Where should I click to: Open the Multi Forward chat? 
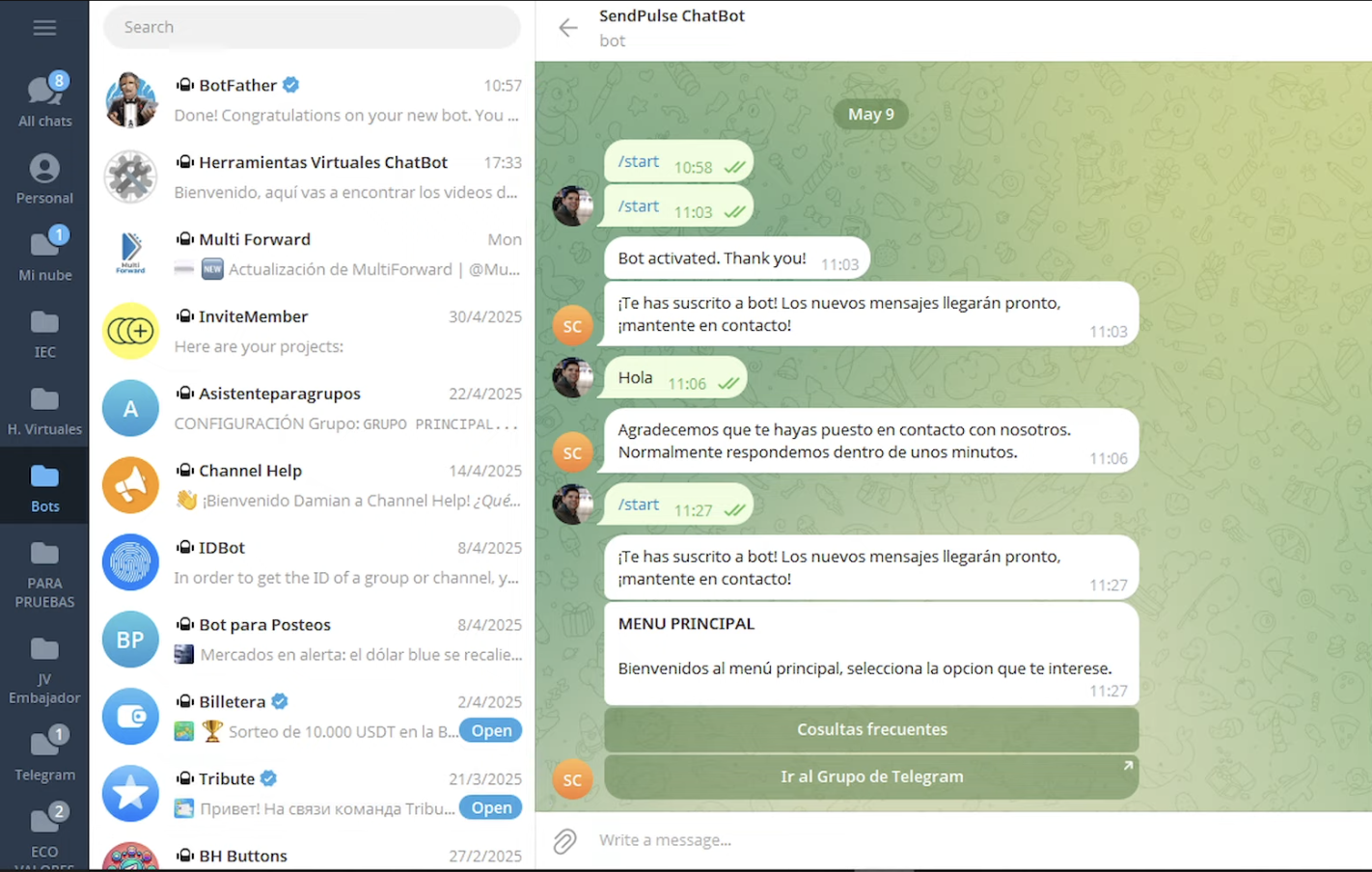point(312,254)
